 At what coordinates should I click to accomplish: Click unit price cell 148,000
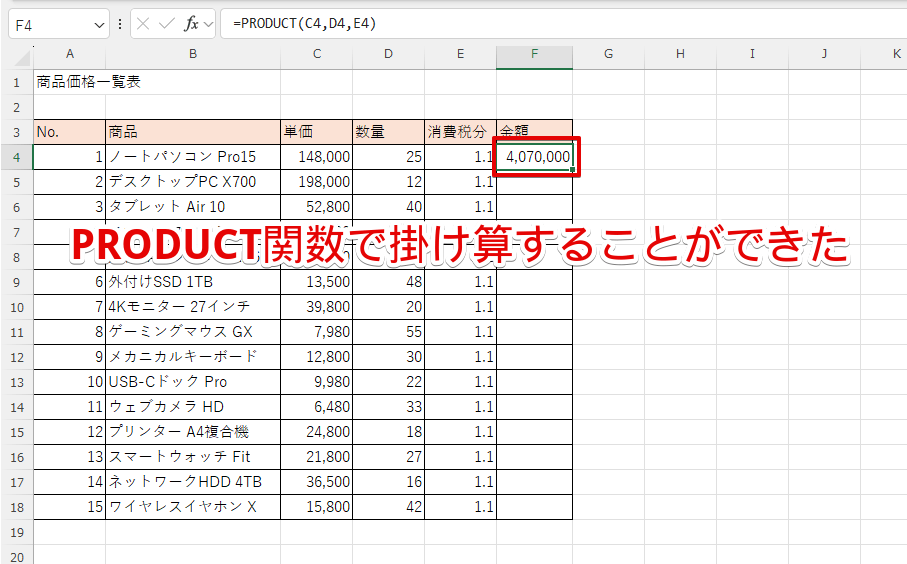[316, 157]
